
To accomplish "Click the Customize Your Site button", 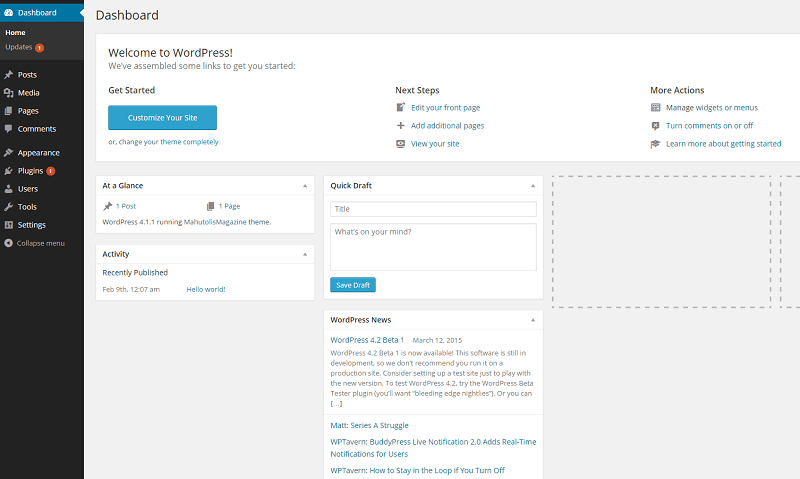I will 162,118.
